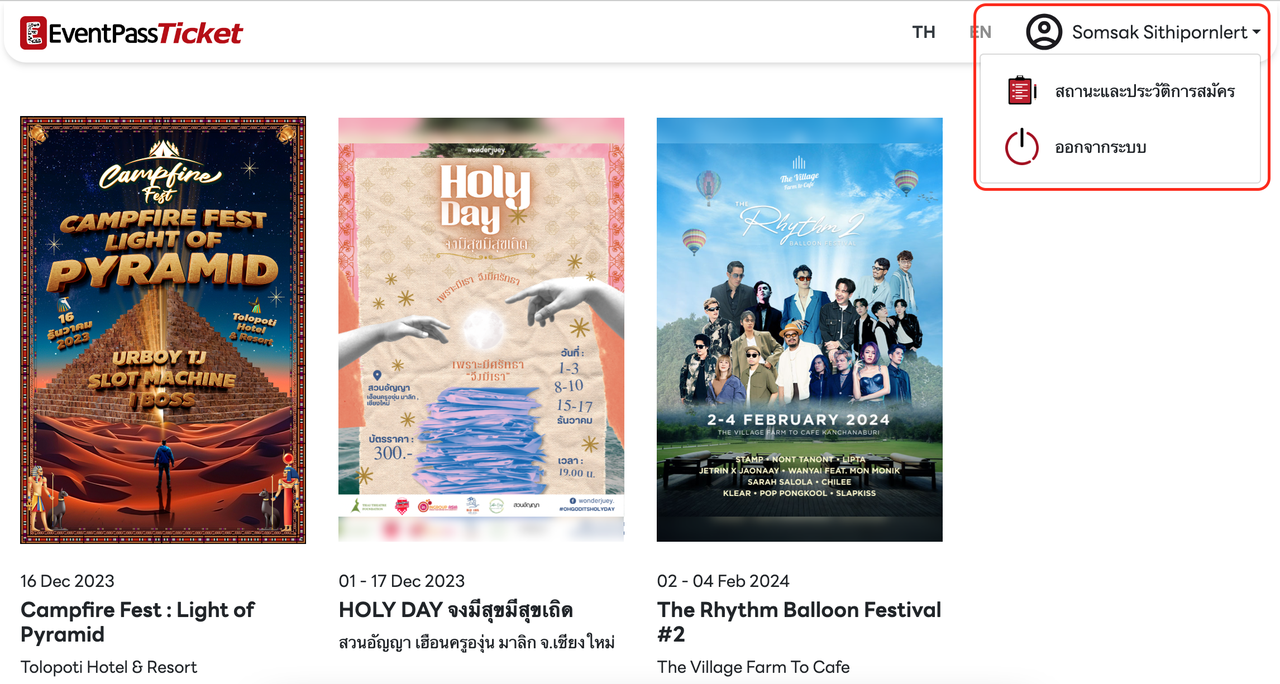The width and height of the screenshot is (1280, 684).
Task: Click the EventPassTicket logo
Action: 131,32
